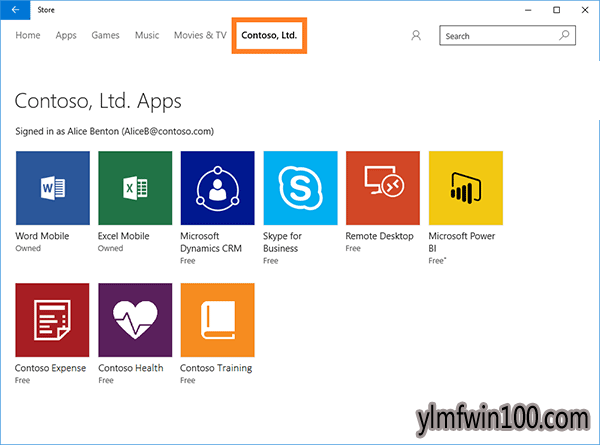Open the Games tab
Image resolution: width=600 pixels, height=445 pixels.
point(105,36)
